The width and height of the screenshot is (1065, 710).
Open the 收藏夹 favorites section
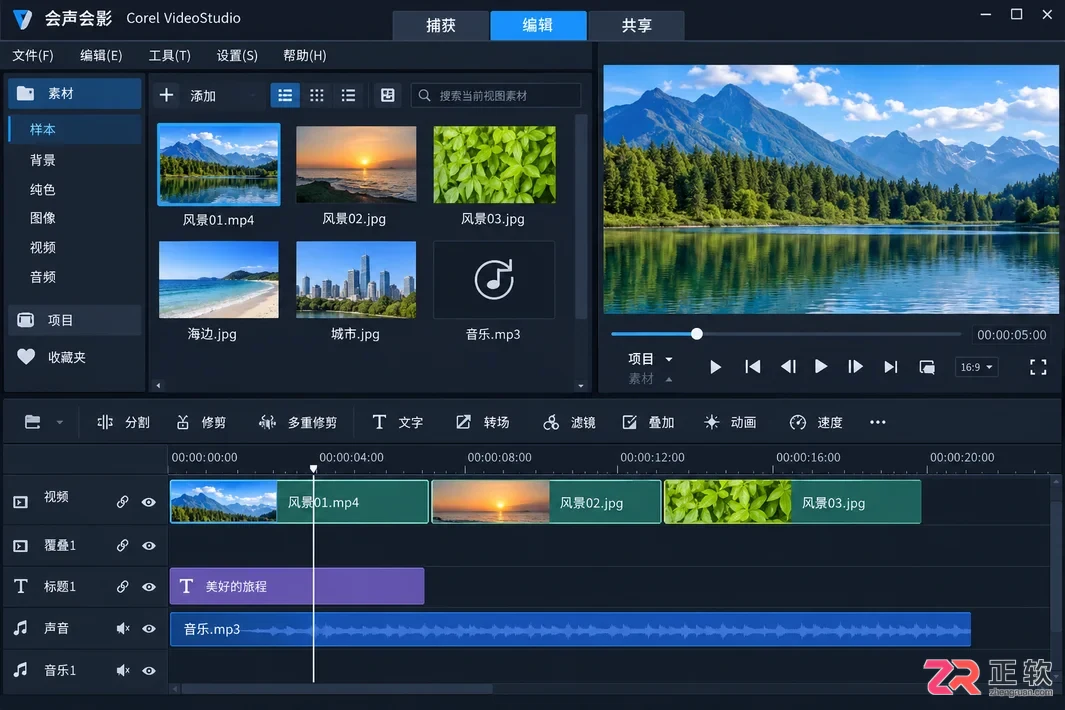pyautogui.click(x=75, y=357)
